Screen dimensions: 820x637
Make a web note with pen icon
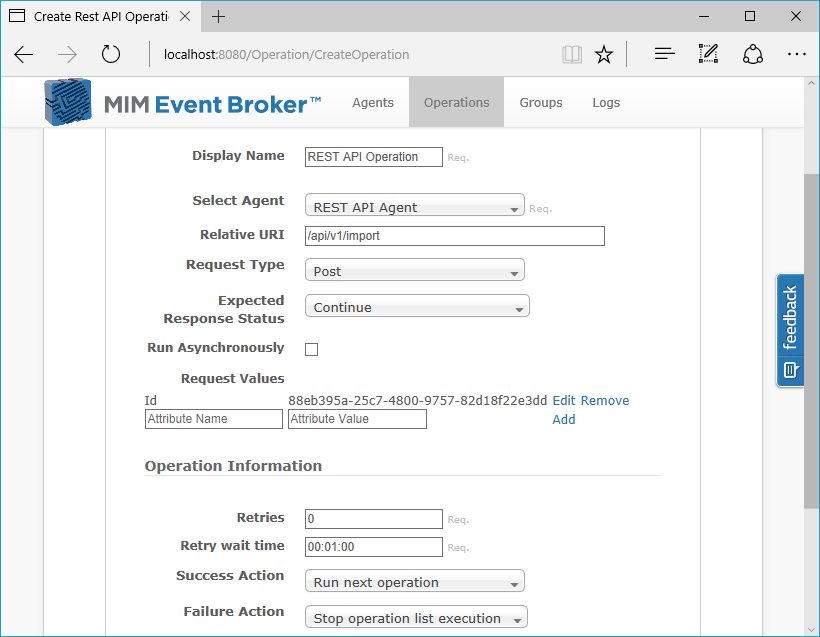click(x=708, y=54)
